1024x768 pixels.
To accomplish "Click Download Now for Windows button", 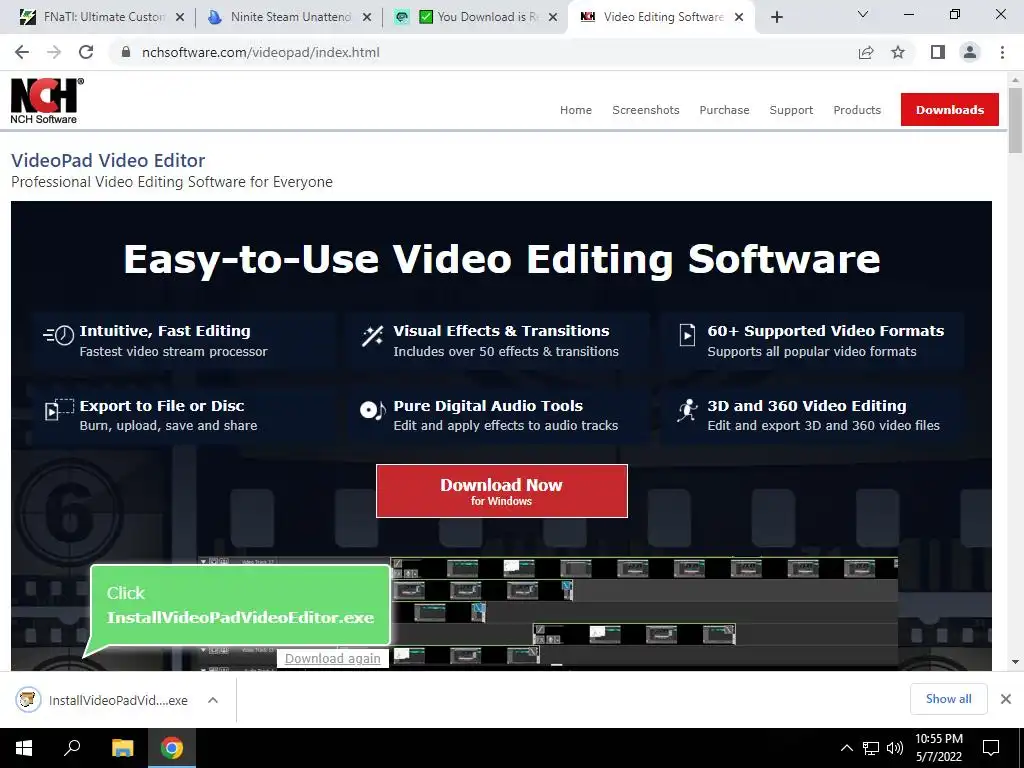I will [x=502, y=491].
